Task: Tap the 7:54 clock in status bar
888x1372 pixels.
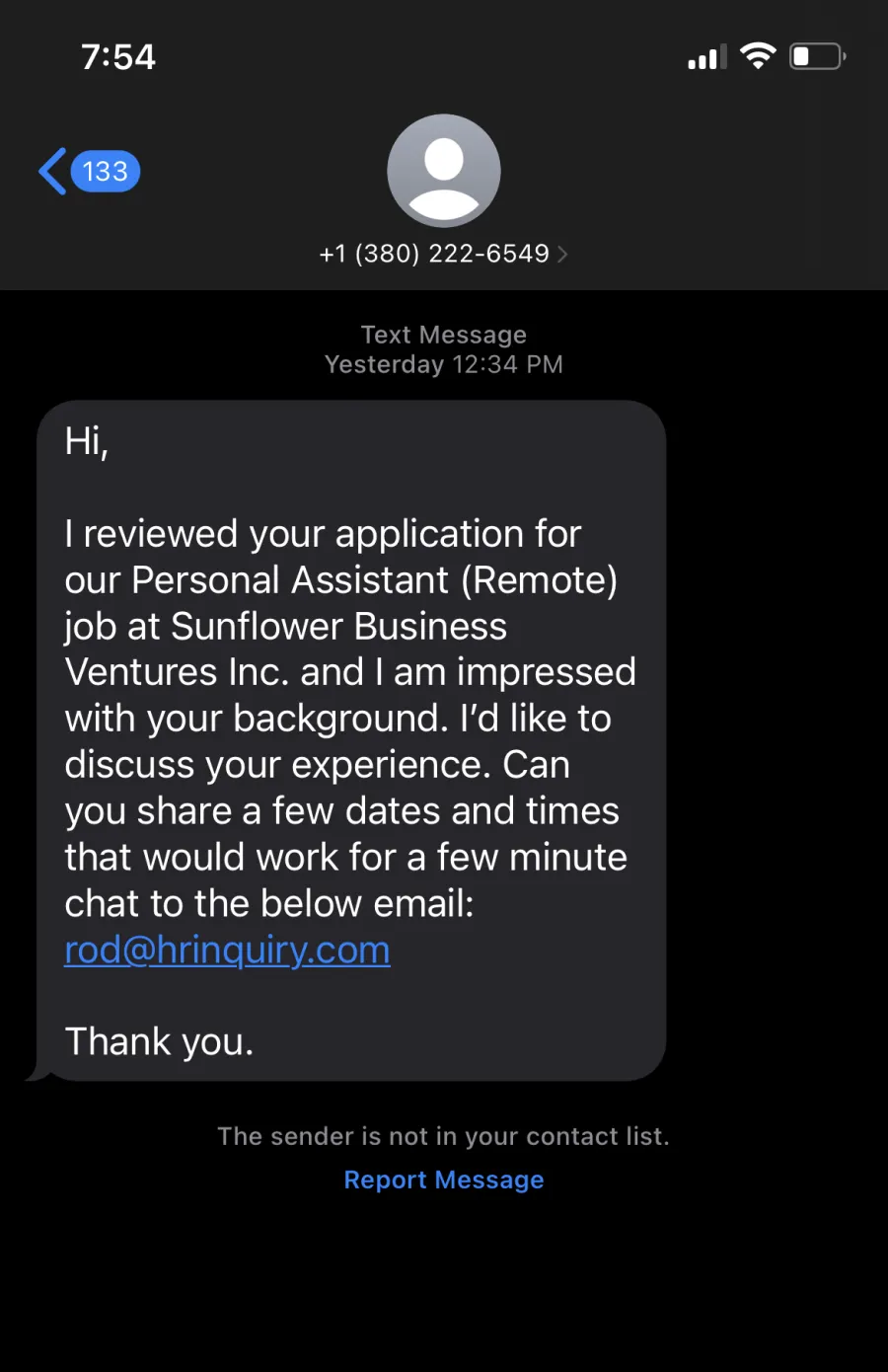Action: click(118, 57)
